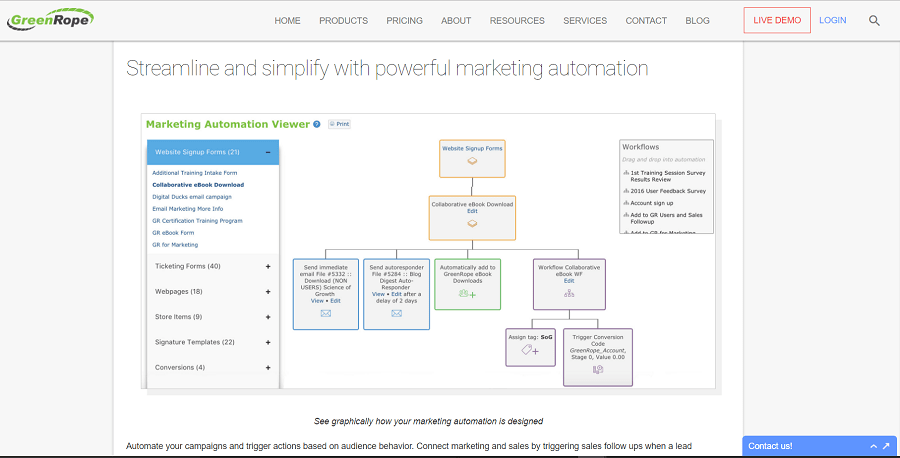Expand the Ticketing Forms (40) section
This screenshot has height=458, width=900.
pos(268,266)
